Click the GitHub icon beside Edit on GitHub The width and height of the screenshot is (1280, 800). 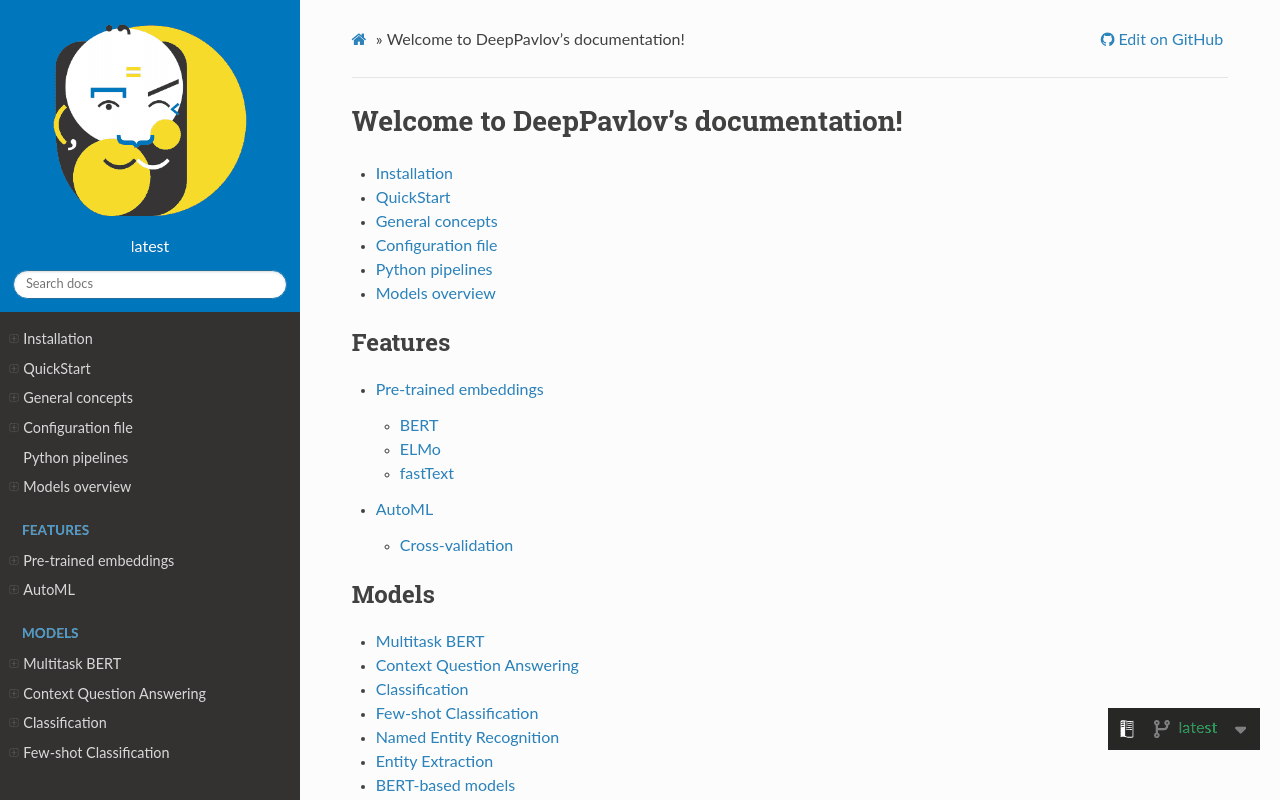[x=1107, y=40]
